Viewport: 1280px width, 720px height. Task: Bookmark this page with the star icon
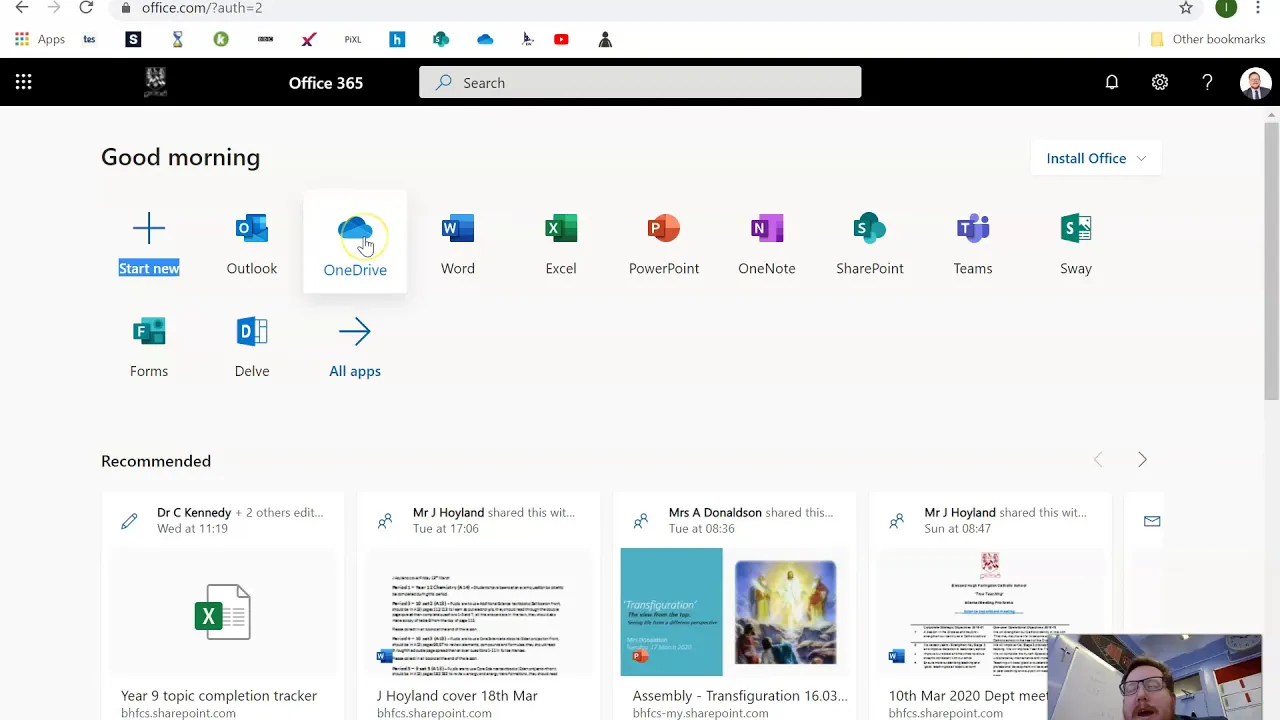[1186, 8]
